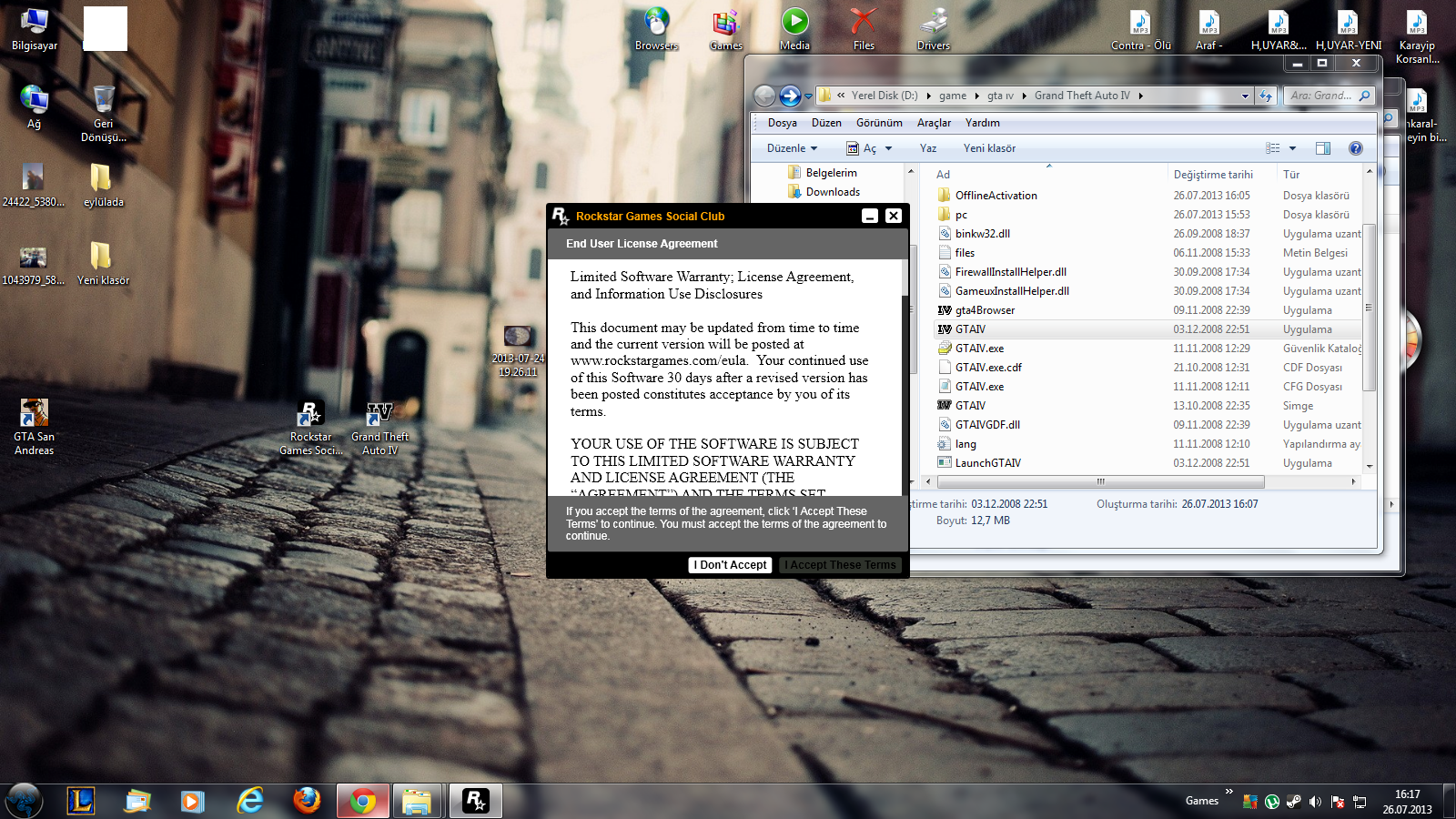Image resolution: width=1456 pixels, height=819 pixels.
Task: Click the Downloads folder in navigation pane
Action: (x=832, y=192)
